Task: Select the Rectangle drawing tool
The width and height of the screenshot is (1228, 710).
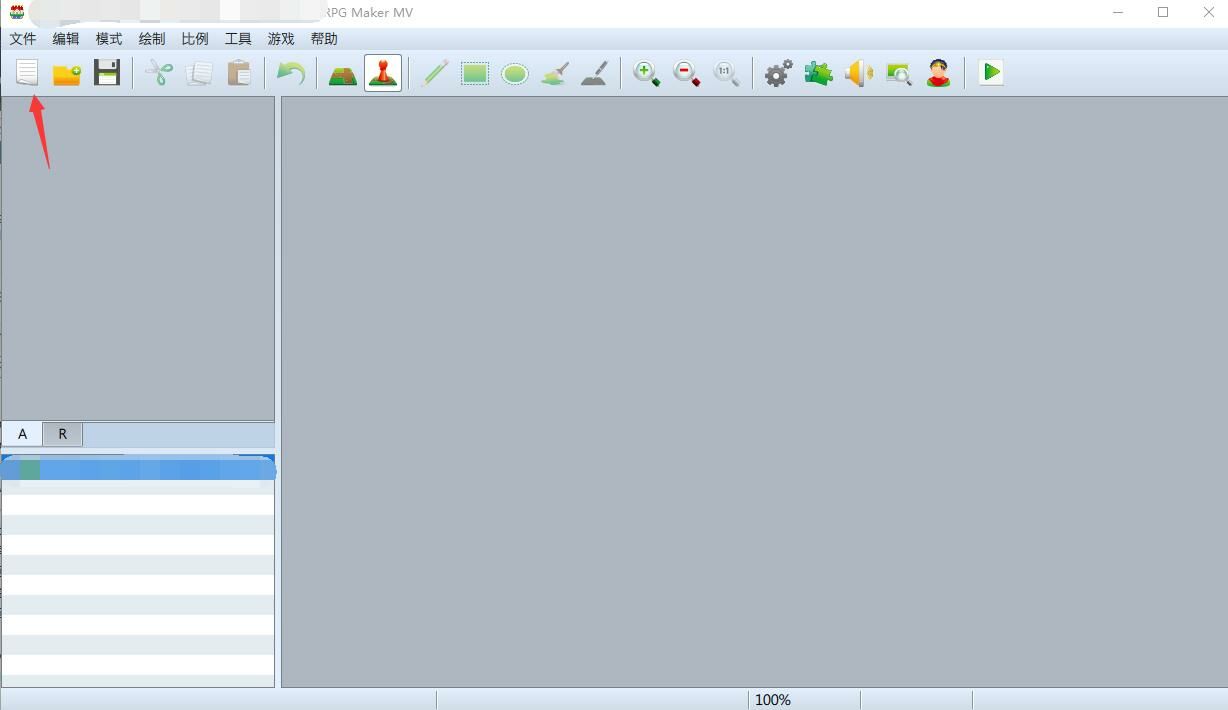Action: tap(475, 73)
